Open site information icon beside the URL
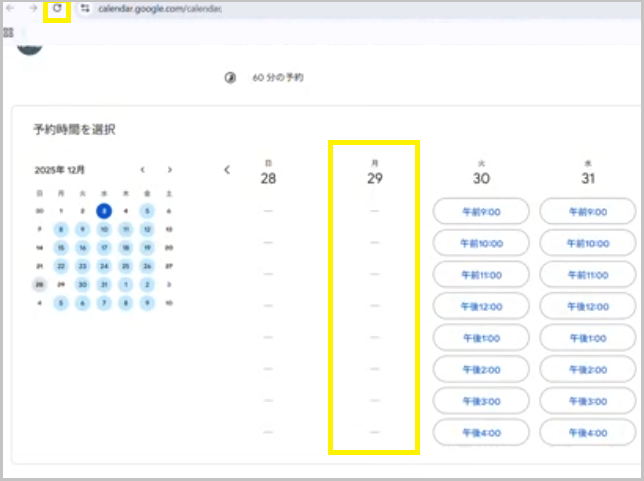The width and height of the screenshot is (644, 481). click(x=85, y=8)
